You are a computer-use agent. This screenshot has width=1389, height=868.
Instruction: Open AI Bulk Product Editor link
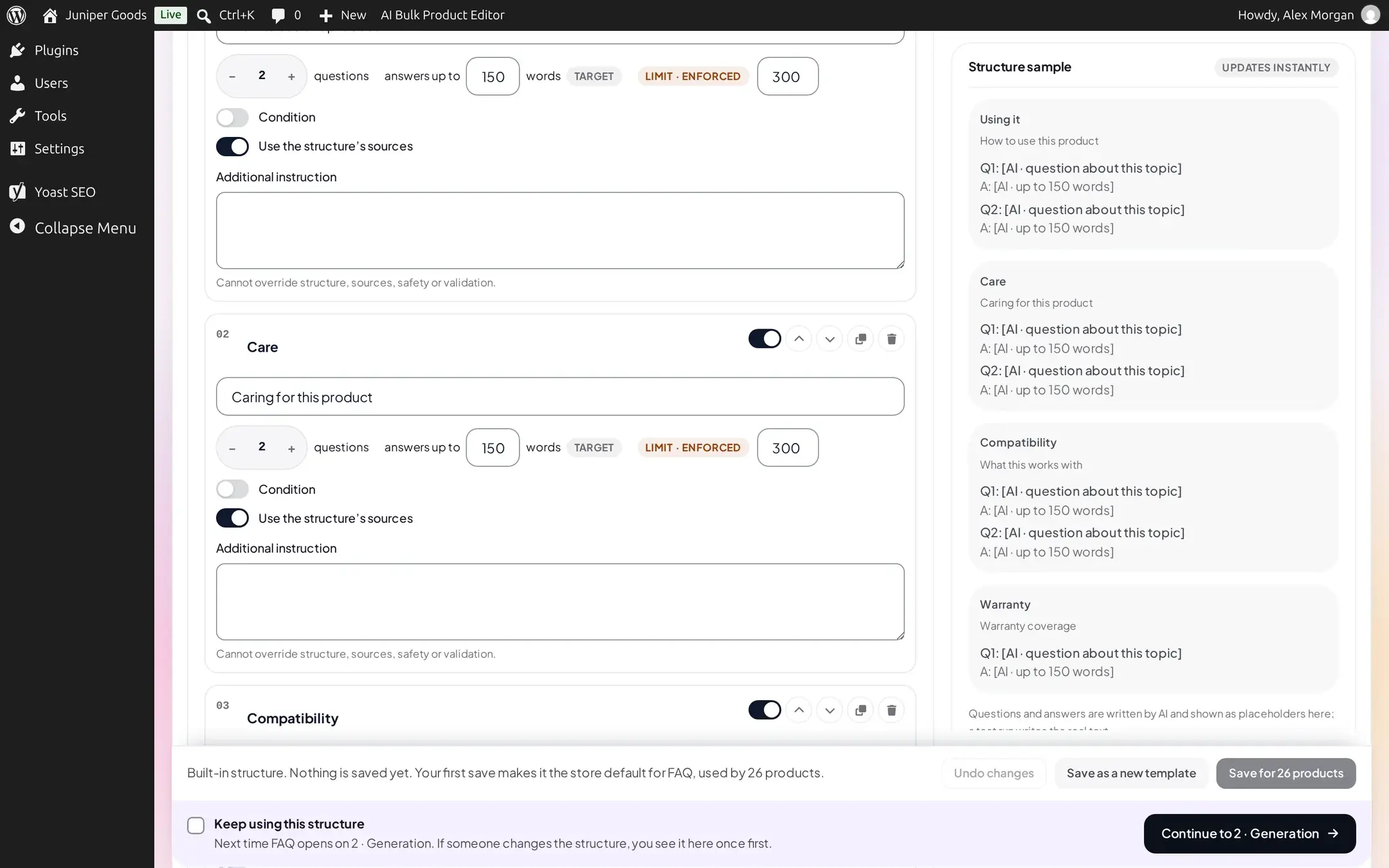coord(442,15)
